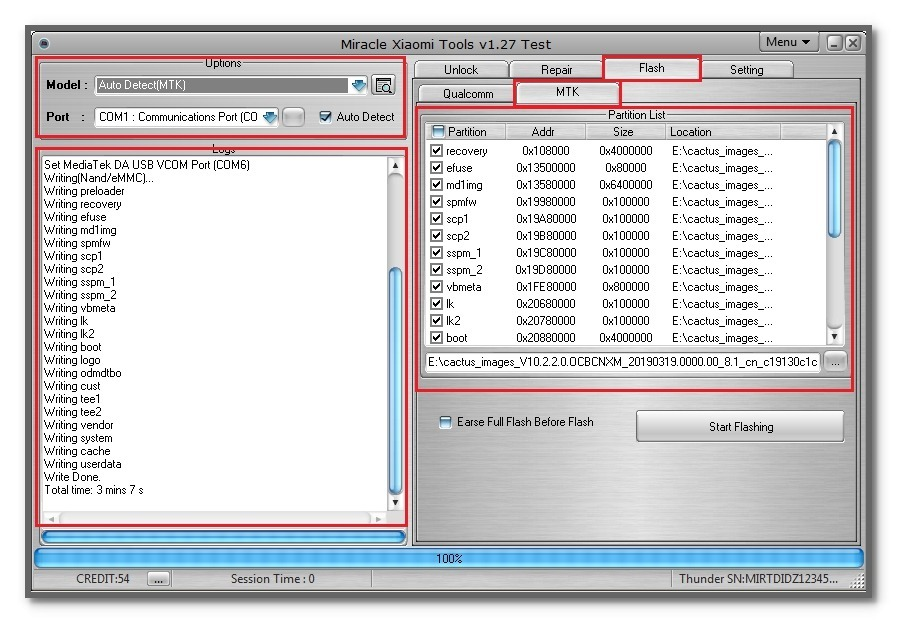Click the vbmeta row location cell

point(722,287)
